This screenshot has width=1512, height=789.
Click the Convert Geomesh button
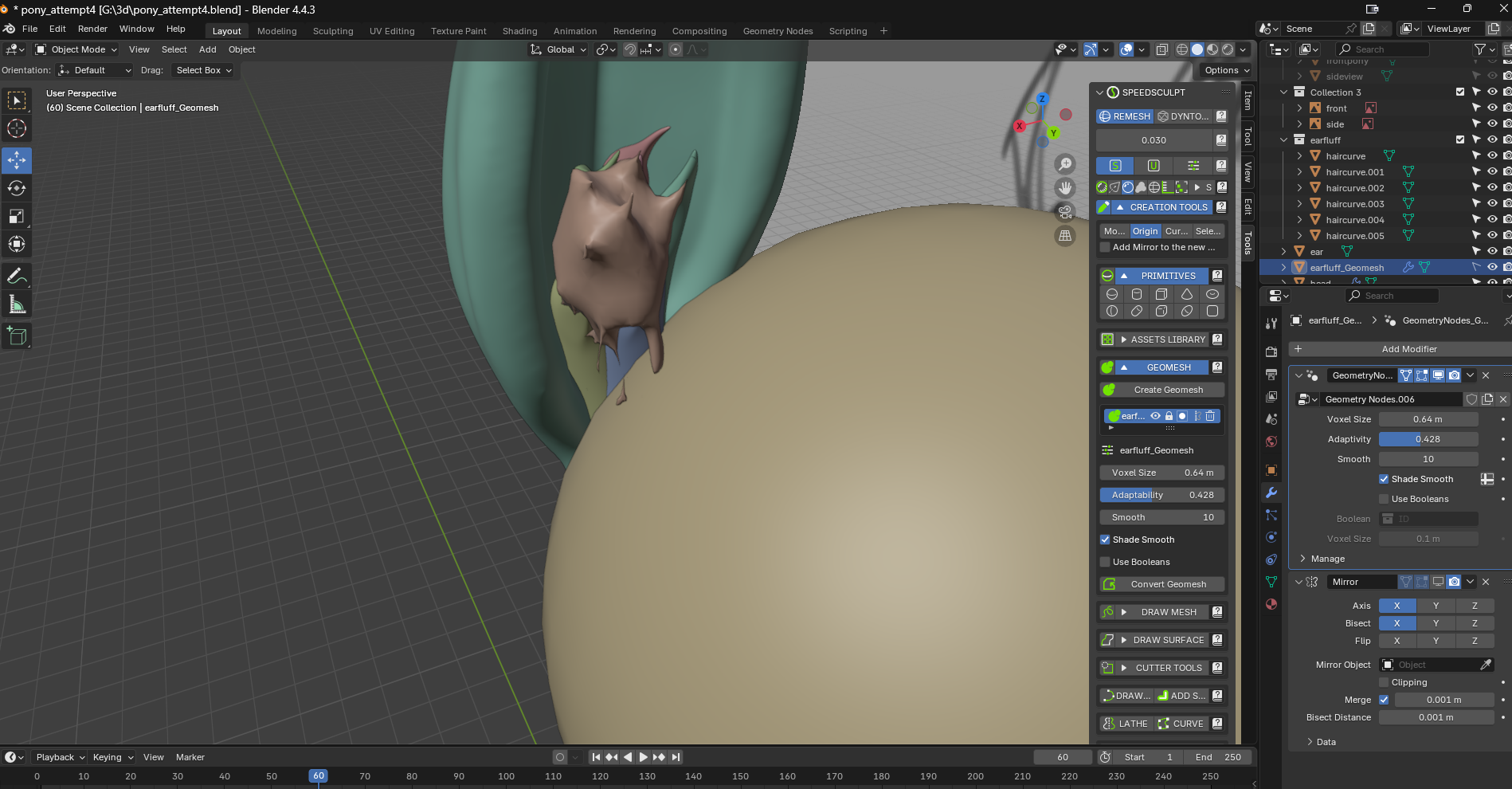point(1162,584)
